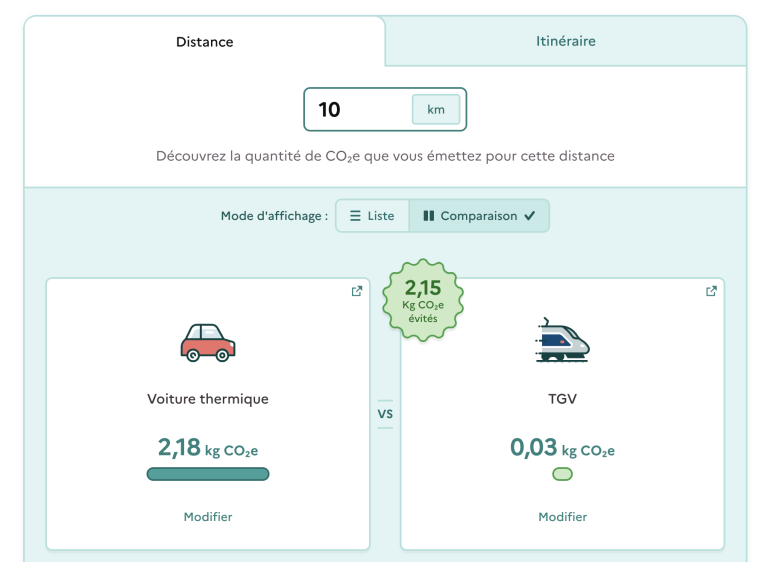Click Modifier under TGV
Screen dimensions: 768x562
tap(562, 517)
